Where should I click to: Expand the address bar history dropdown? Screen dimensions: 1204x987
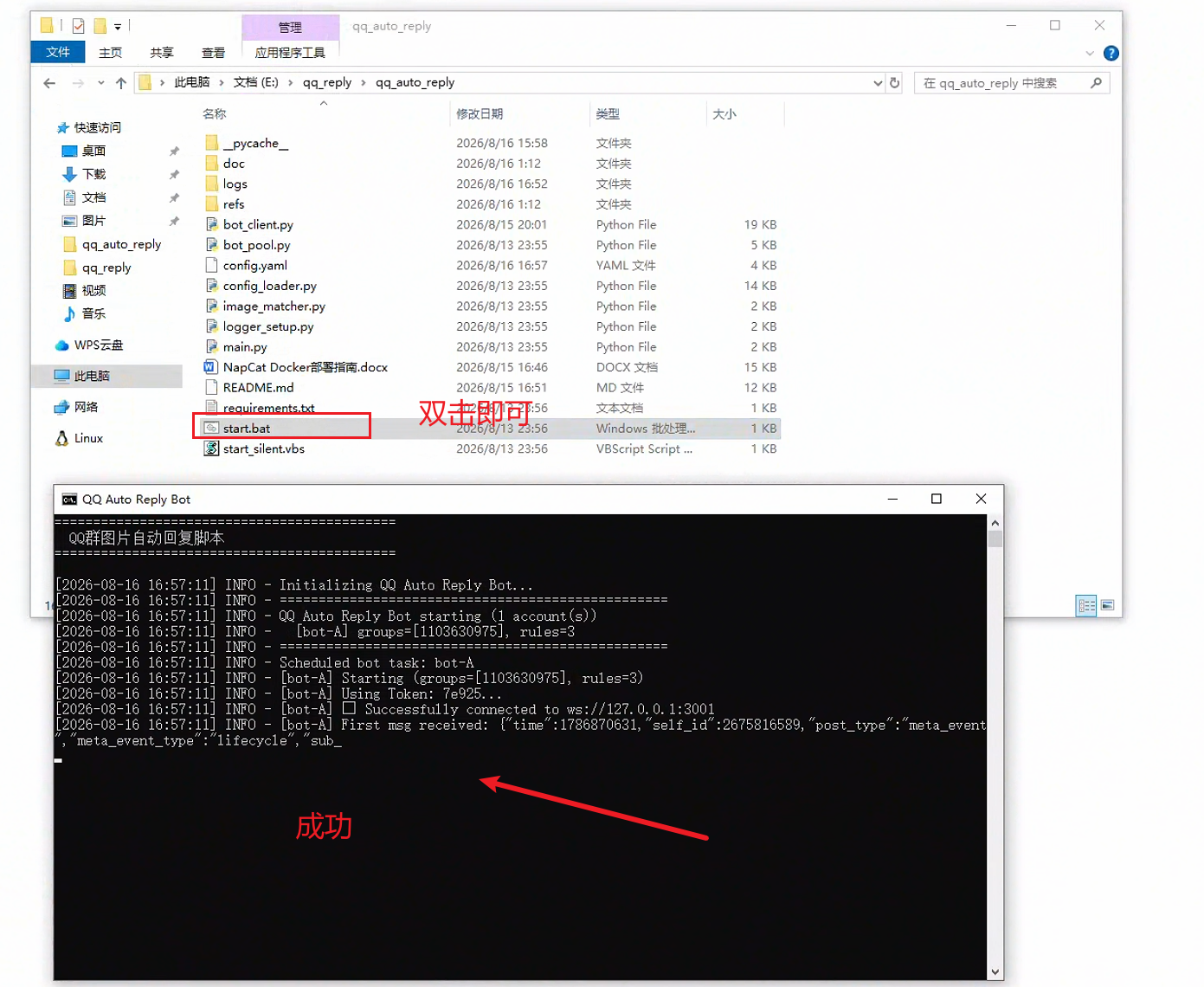(x=878, y=83)
